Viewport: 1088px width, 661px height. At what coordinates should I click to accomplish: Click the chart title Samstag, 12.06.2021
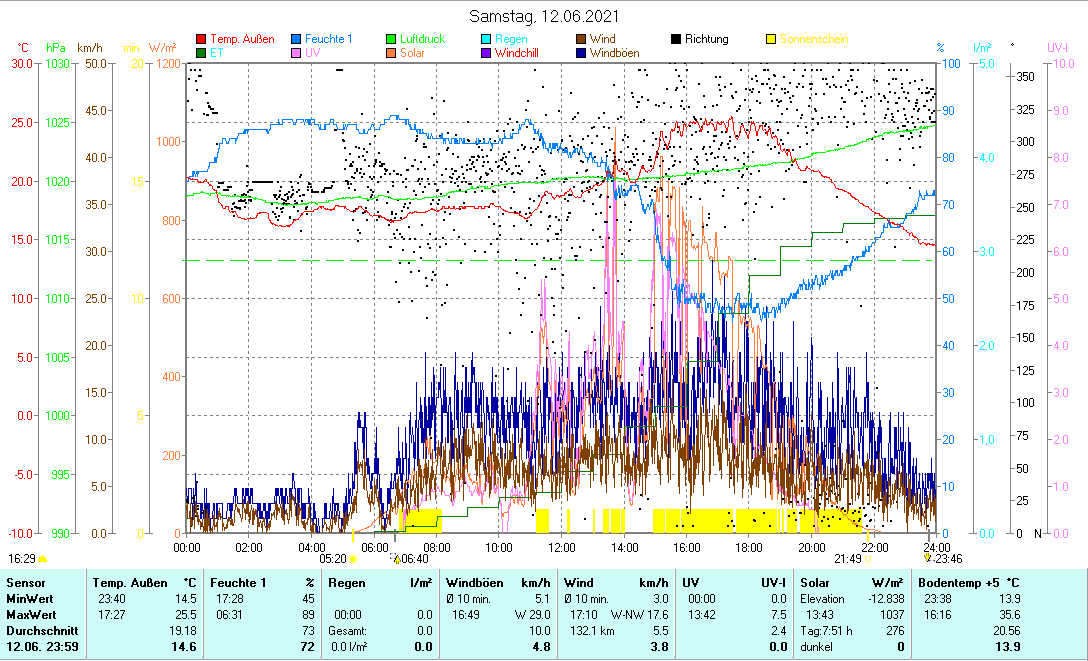tap(544, 16)
